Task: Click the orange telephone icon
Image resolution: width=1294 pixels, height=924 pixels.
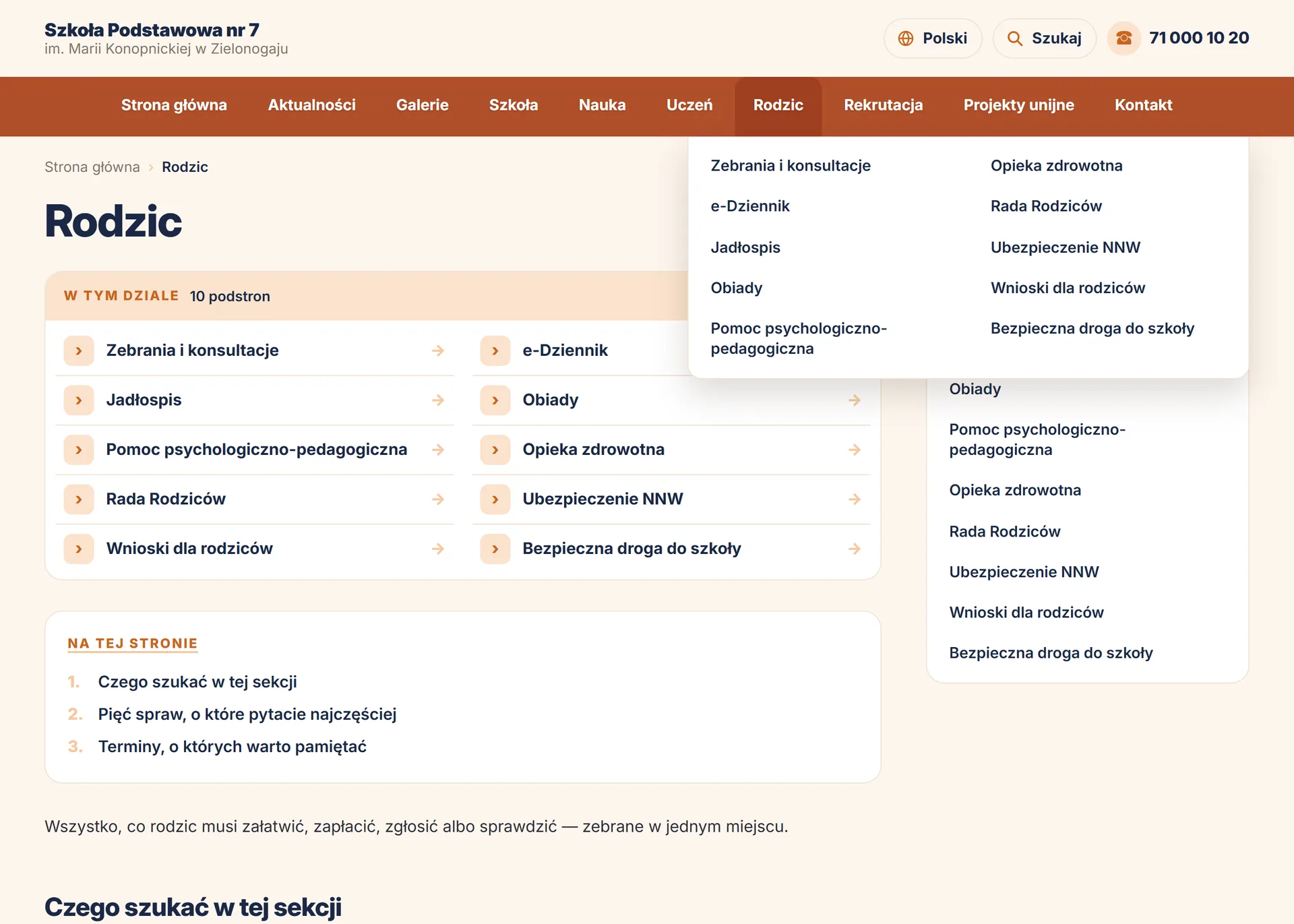Action: [1123, 38]
